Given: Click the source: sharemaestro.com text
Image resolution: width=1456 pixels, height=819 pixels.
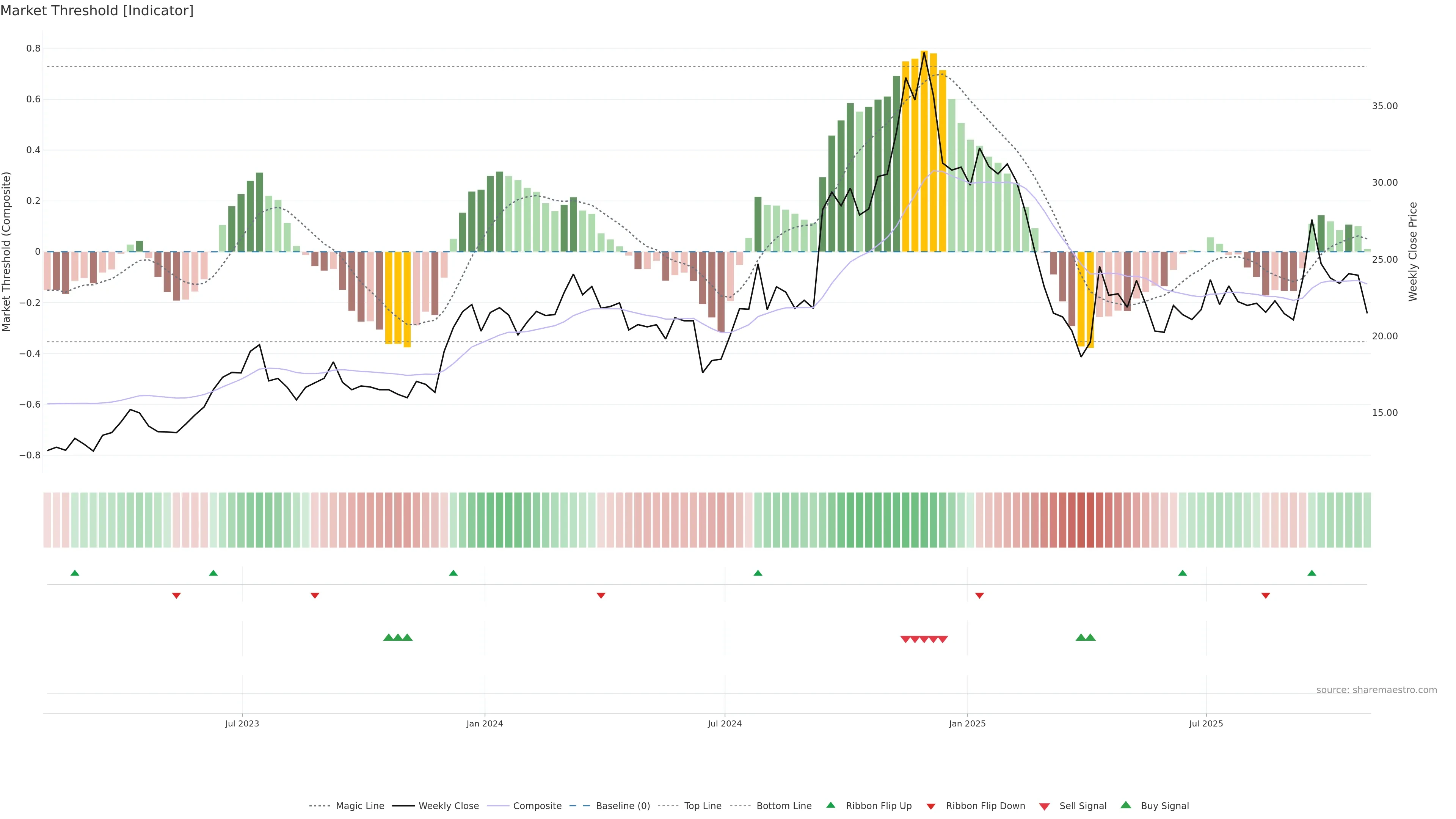Looking at the screenshot, I should pyautogui.click(x=1376, y=690).
